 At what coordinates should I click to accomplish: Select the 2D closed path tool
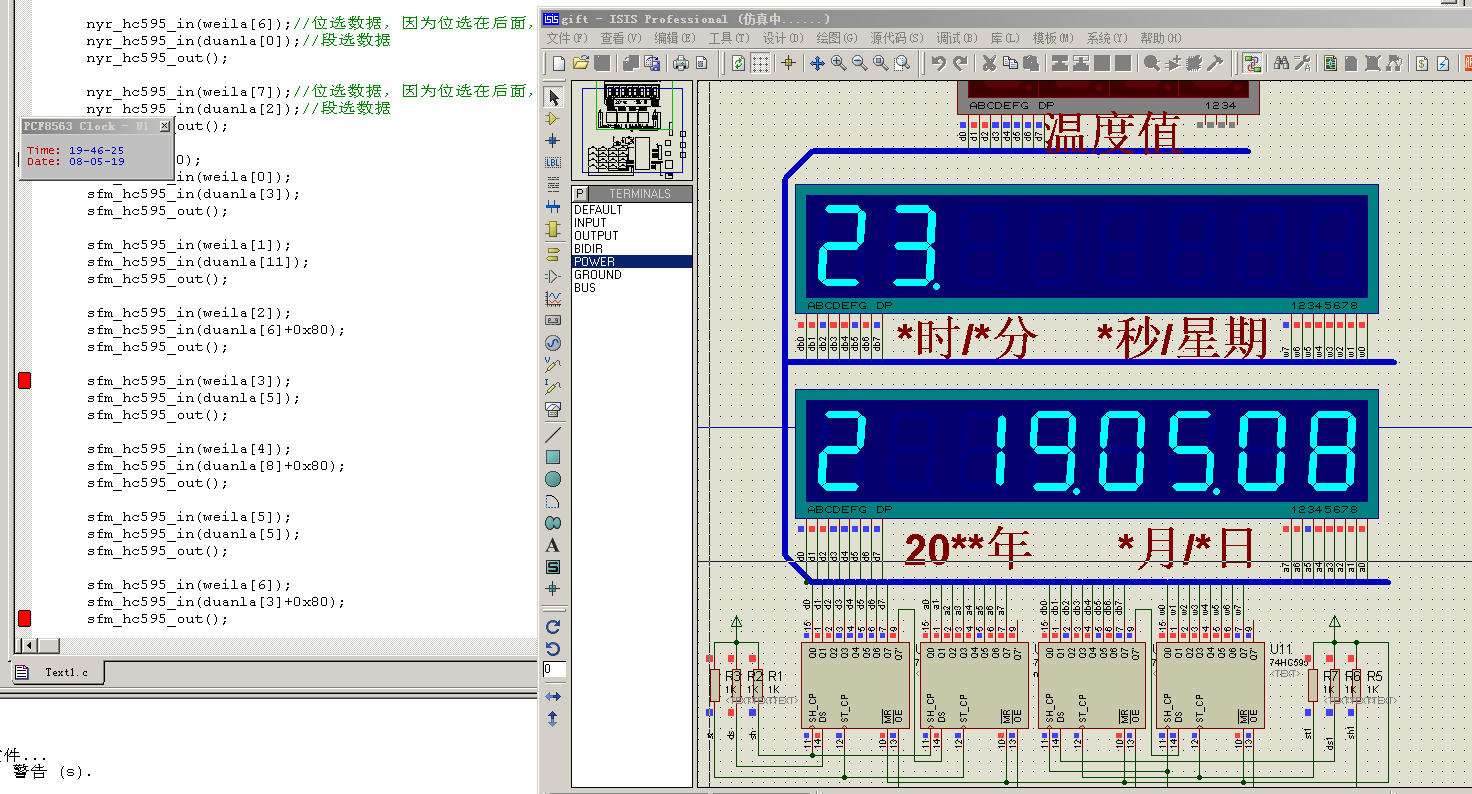[553, 523]
